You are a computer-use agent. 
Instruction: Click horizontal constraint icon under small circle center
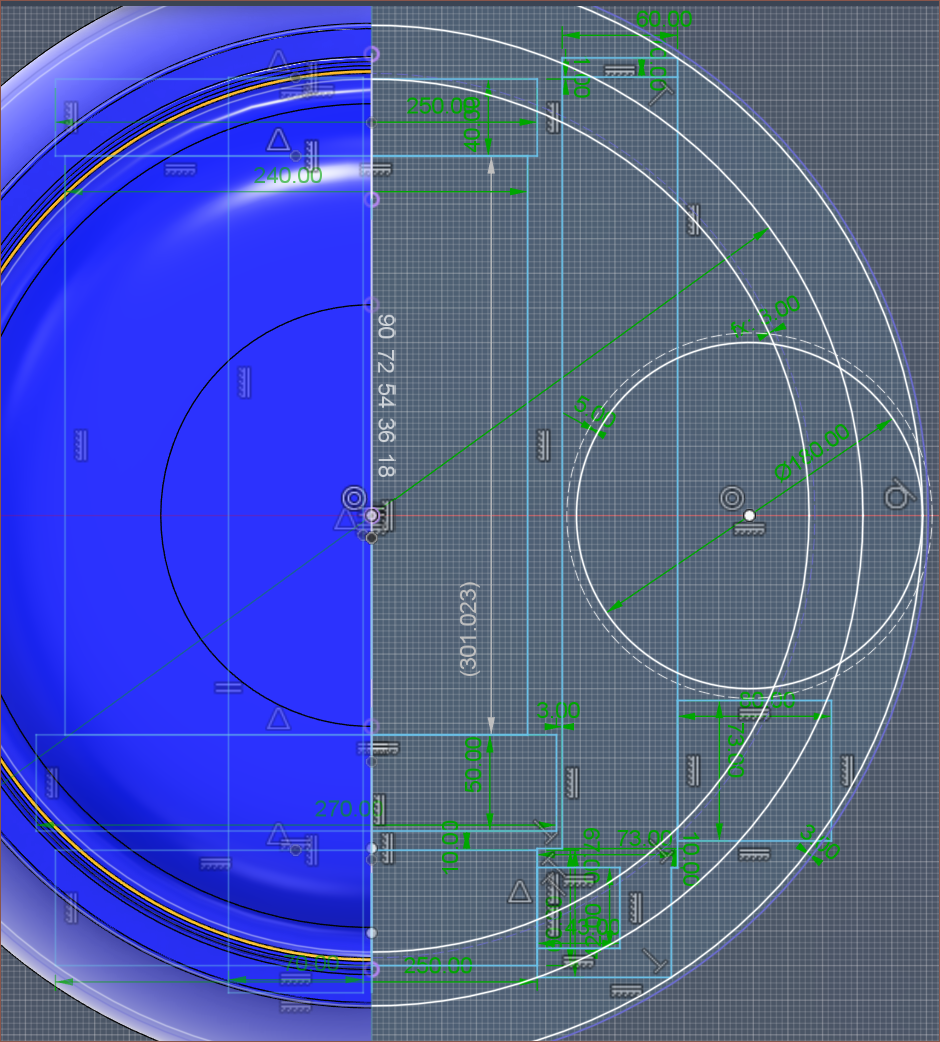(748, 530)
